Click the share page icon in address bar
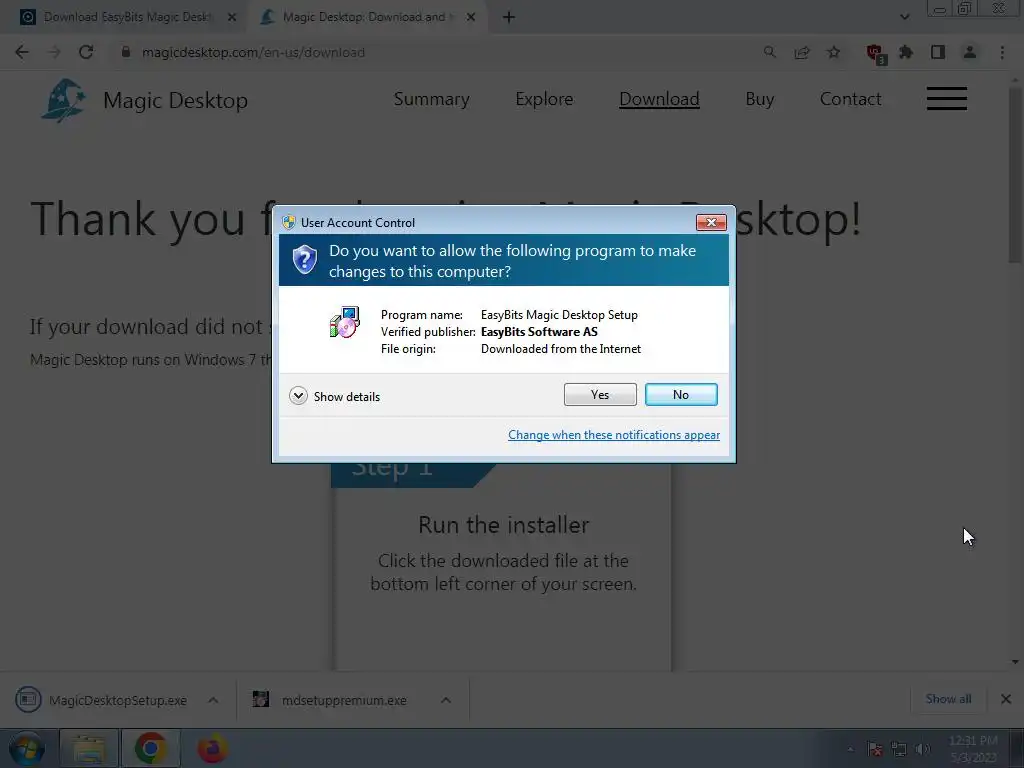This screenshot has width=1024, height=768. (x=802, y=52)
